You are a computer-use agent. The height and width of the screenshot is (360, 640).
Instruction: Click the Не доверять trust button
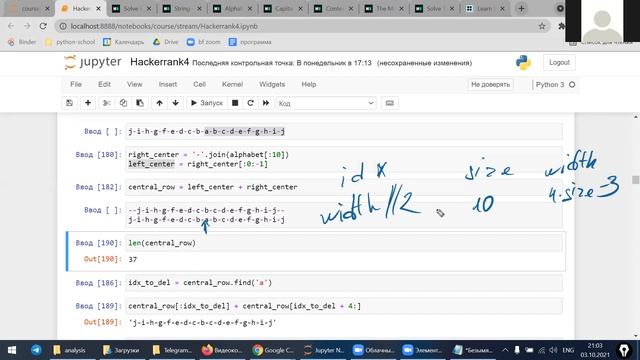pyautogui.click(x=490, y=84)
